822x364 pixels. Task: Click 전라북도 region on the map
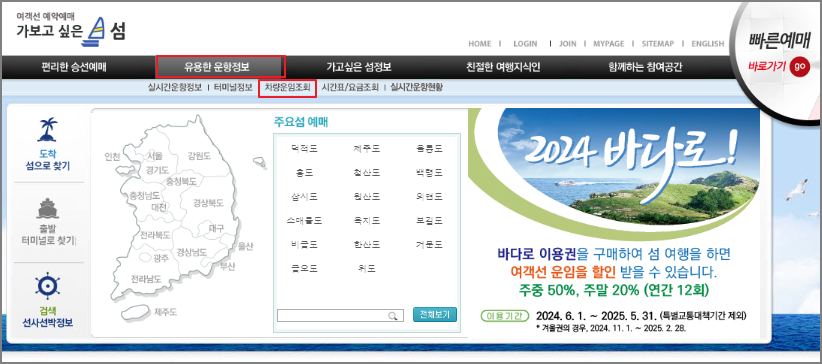tap(155, 234)
